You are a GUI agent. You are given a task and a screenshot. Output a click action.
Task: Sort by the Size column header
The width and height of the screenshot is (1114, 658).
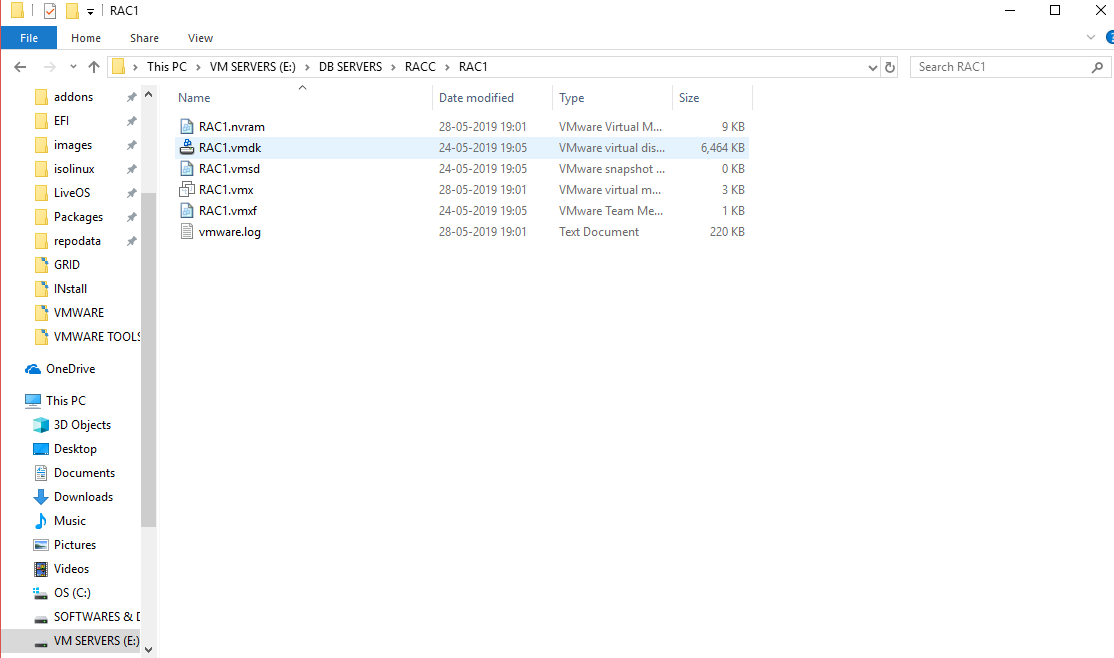pos(688,98)
